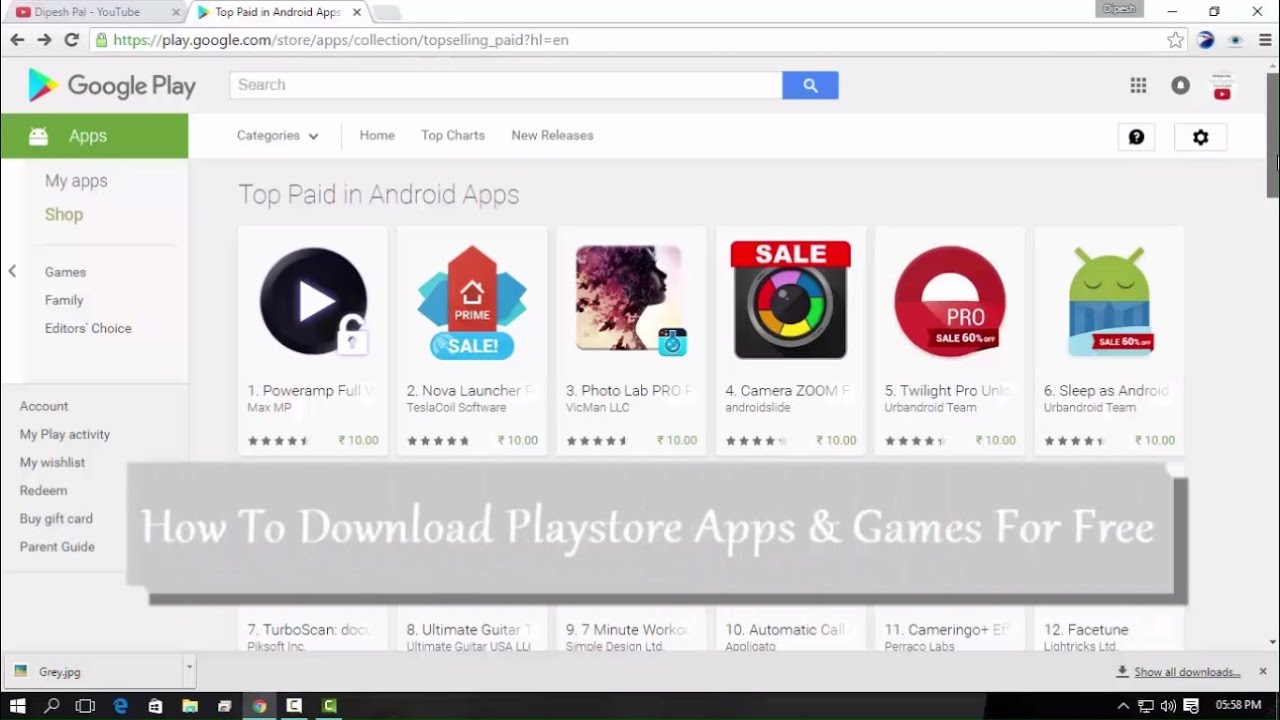
Task: Collapse the sidebar with left chevron
Action: click(12, 271)
